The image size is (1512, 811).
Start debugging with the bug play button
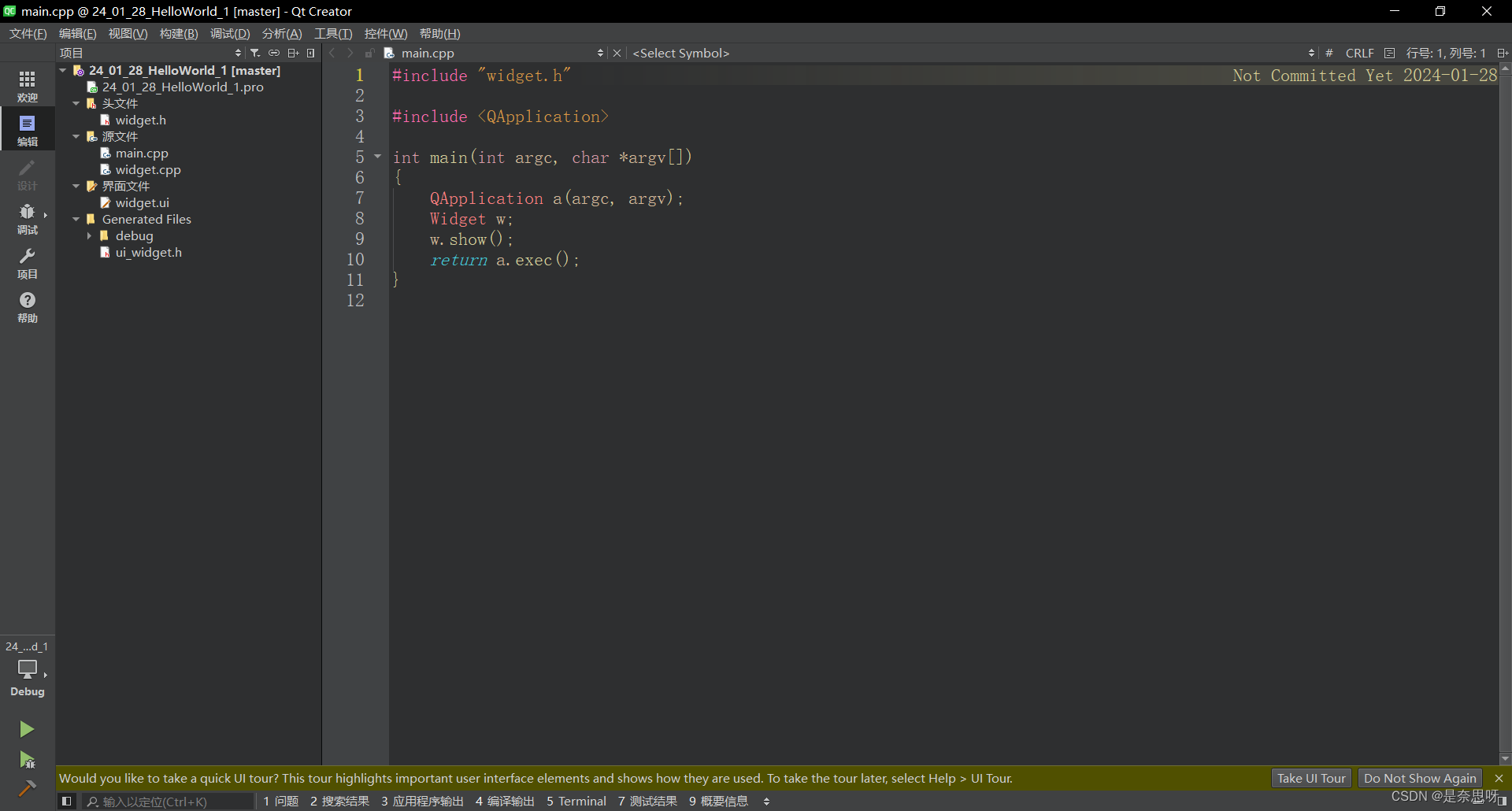coord(27,759)
